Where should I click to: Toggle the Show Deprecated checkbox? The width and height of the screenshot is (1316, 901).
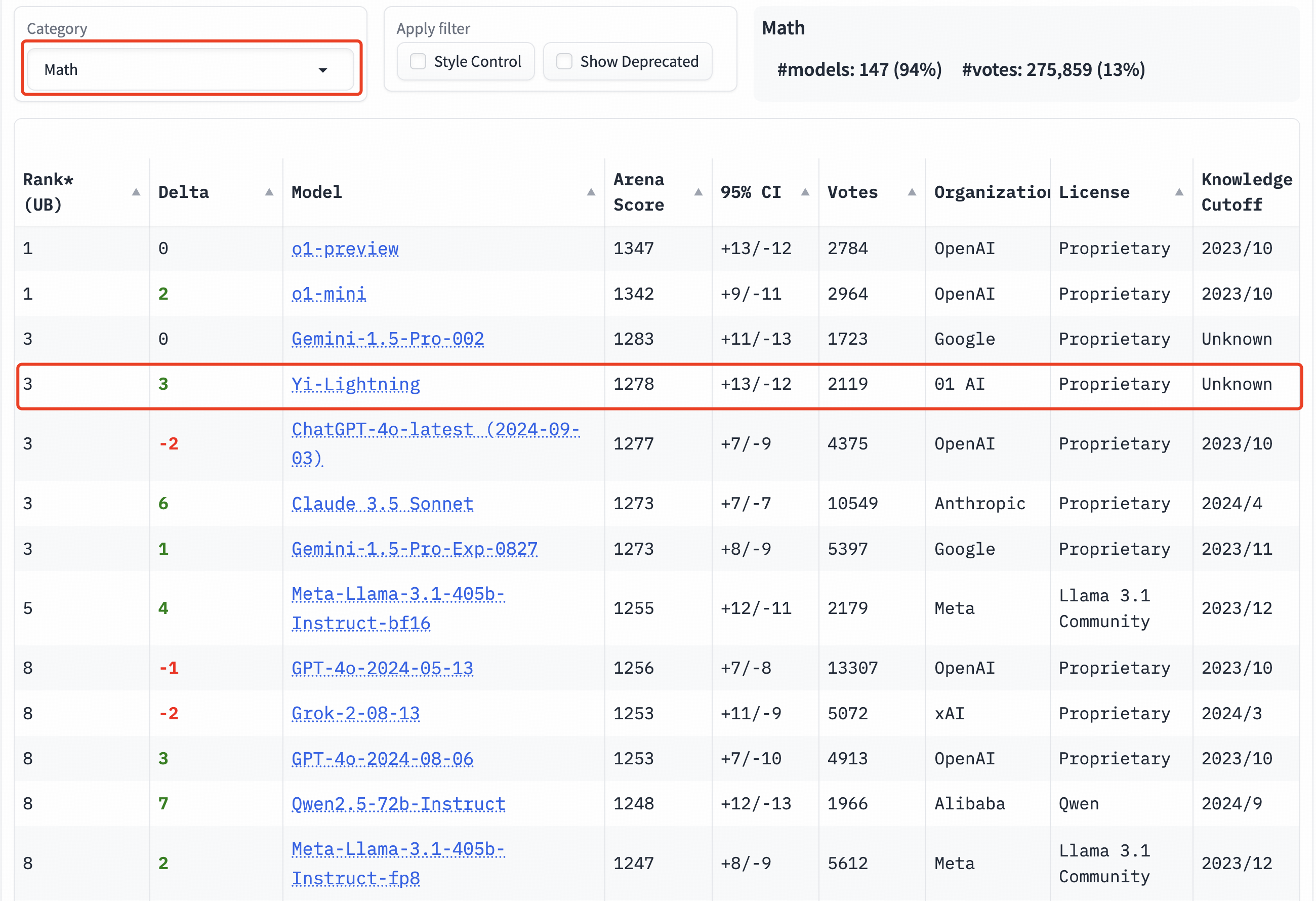[564, 61]
